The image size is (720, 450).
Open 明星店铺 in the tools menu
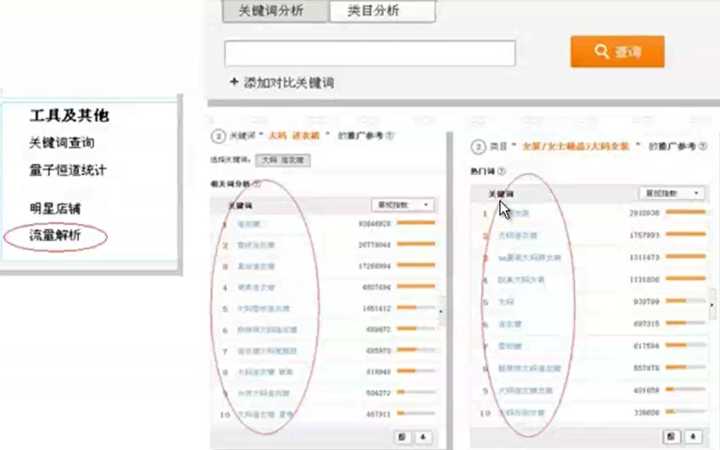(x=55, y=208)
